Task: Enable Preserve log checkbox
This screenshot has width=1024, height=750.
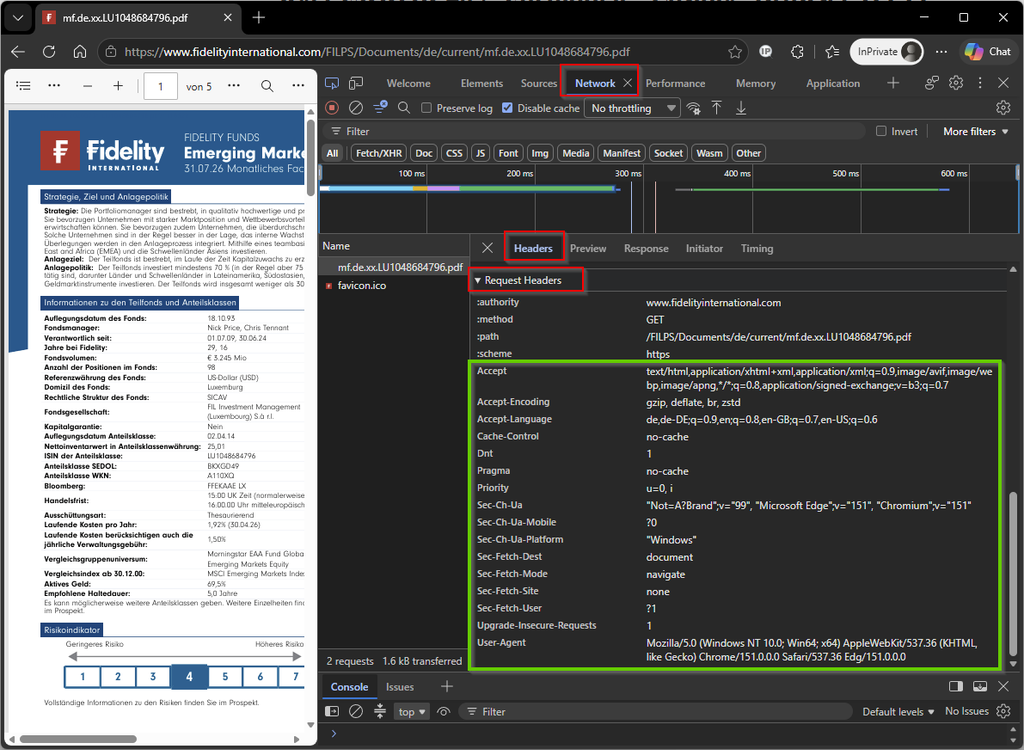Action: [426, 108]
